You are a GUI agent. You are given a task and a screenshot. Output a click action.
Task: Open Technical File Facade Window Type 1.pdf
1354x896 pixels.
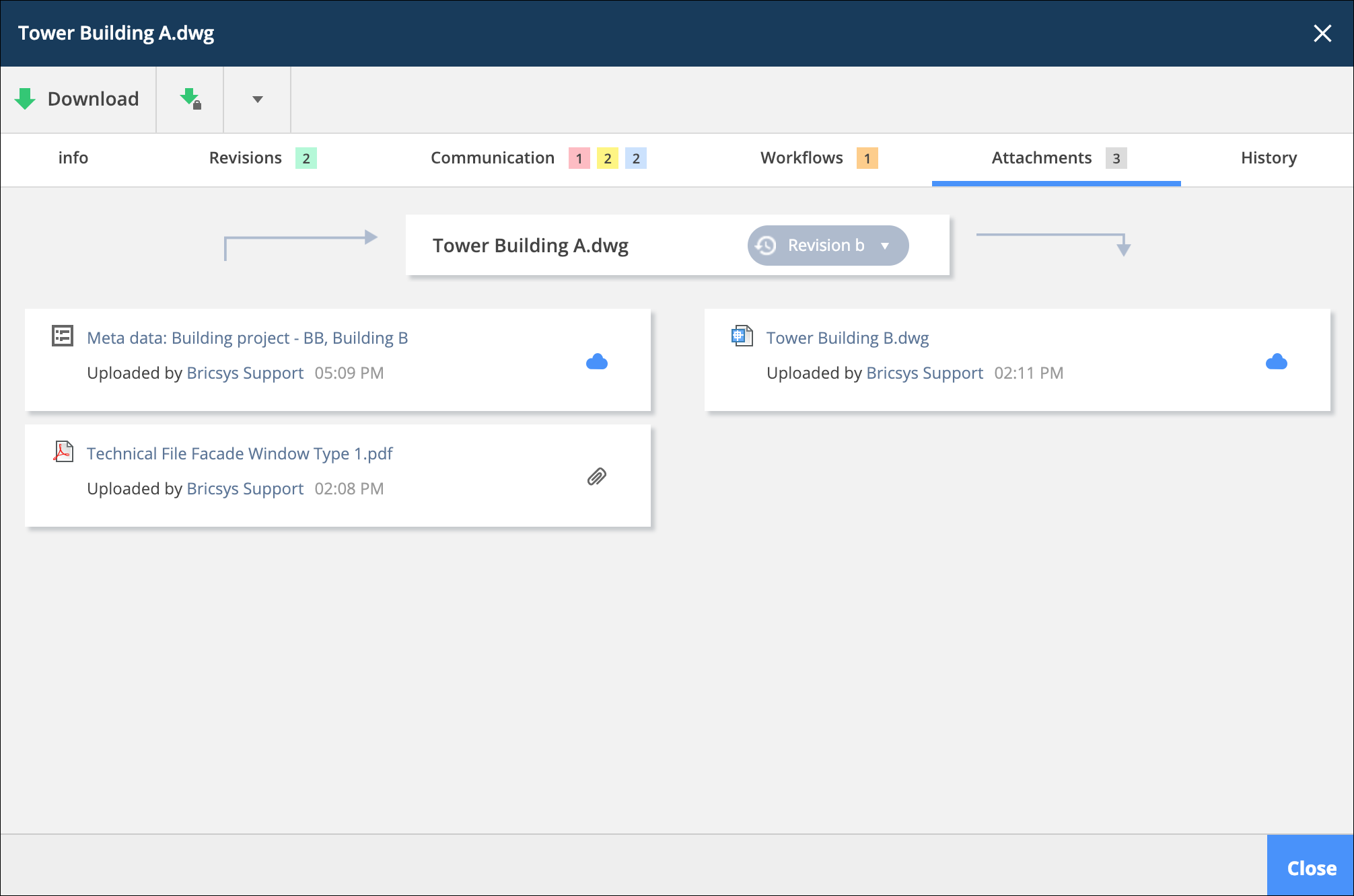coord(240,454)
